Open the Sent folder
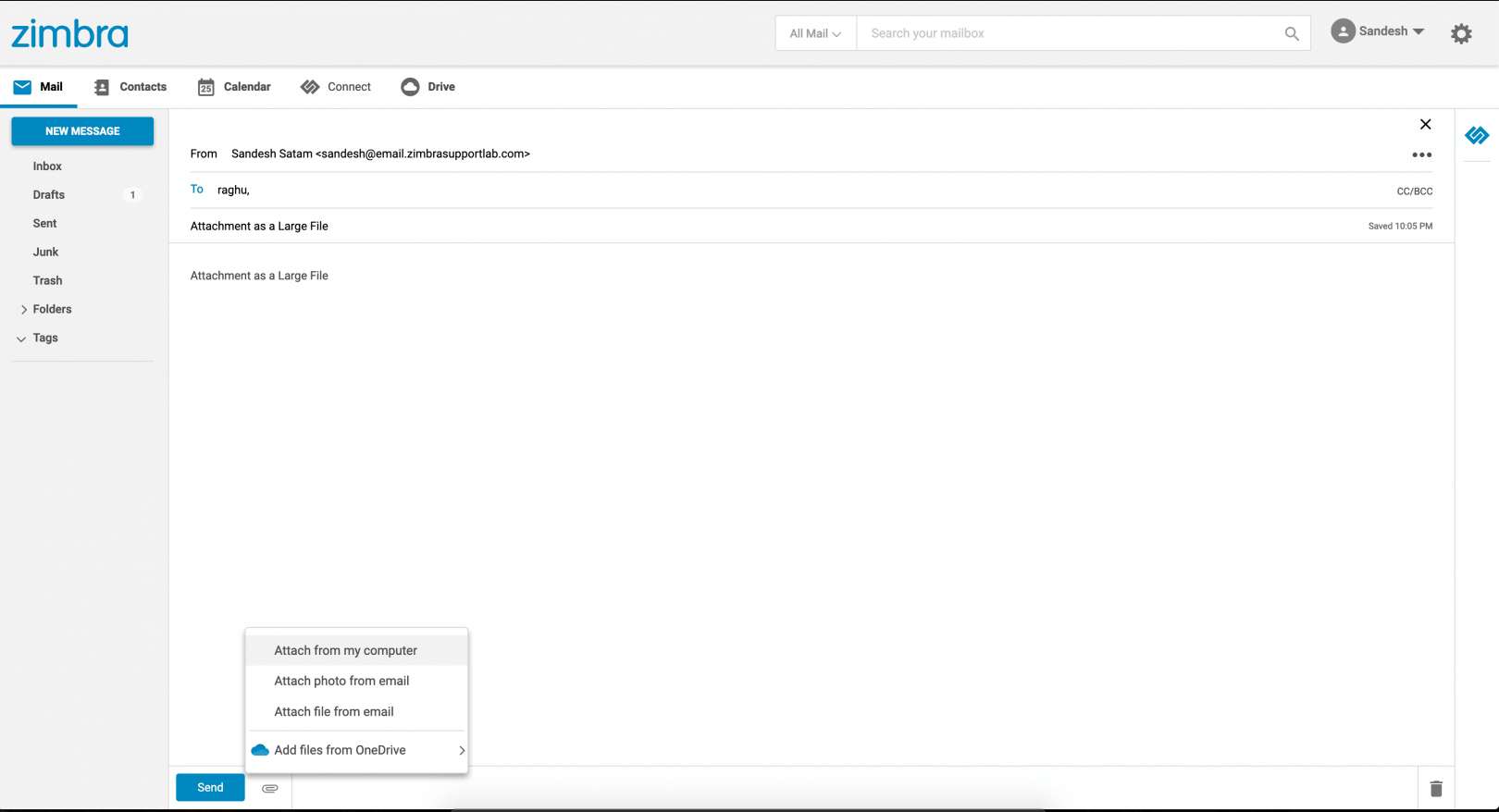 click(x=44, y=224)
